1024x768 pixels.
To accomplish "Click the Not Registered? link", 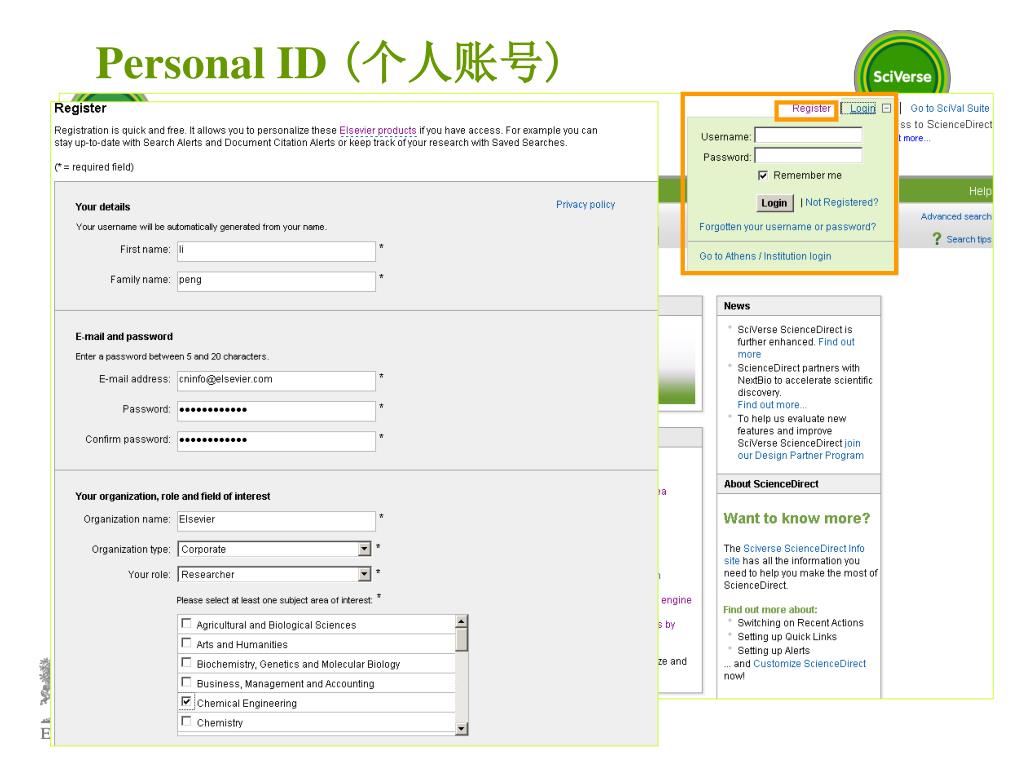I will [841, 202].
